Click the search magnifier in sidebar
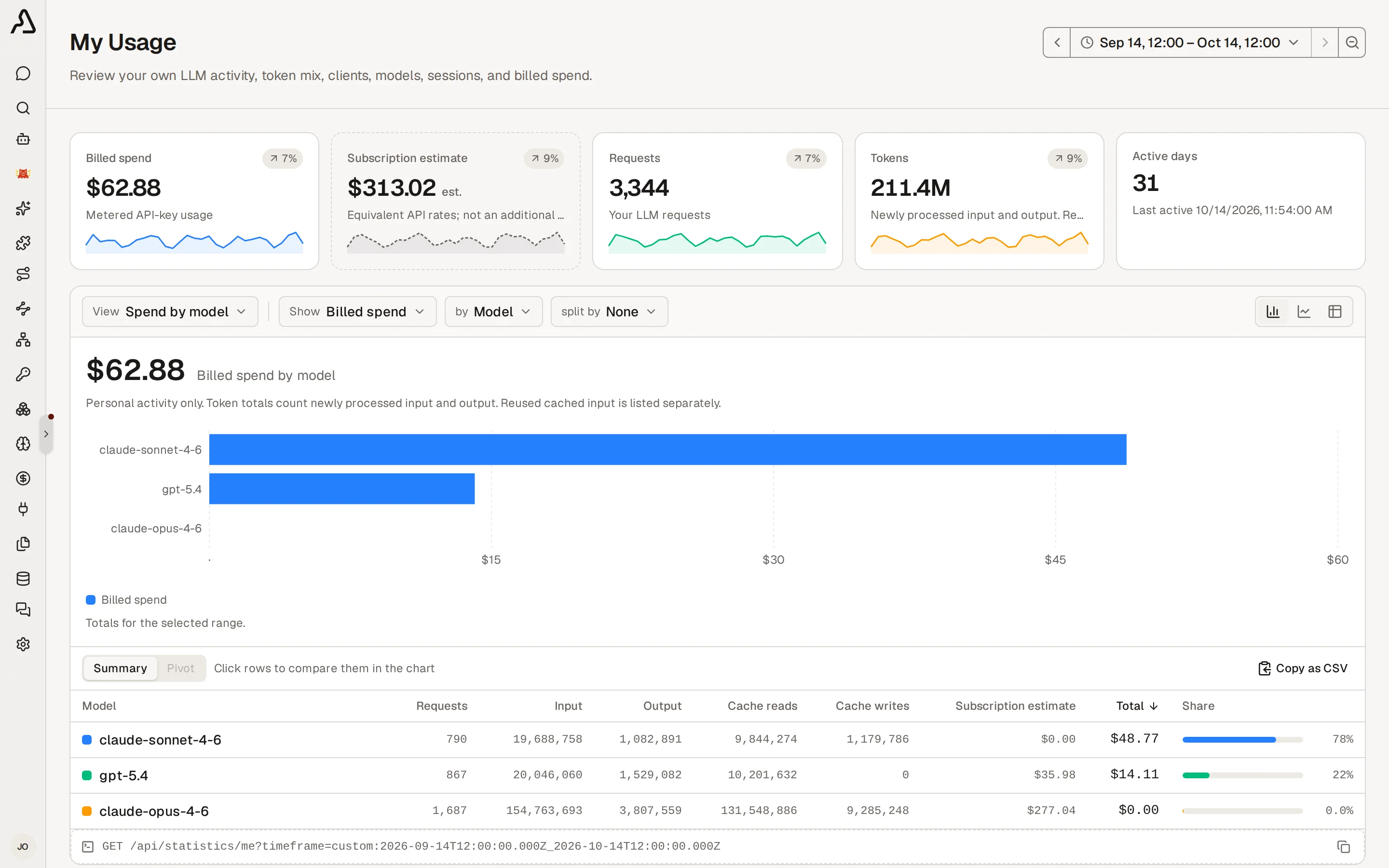The width and height of the screenshot is (1389, 868). [23, 108]
